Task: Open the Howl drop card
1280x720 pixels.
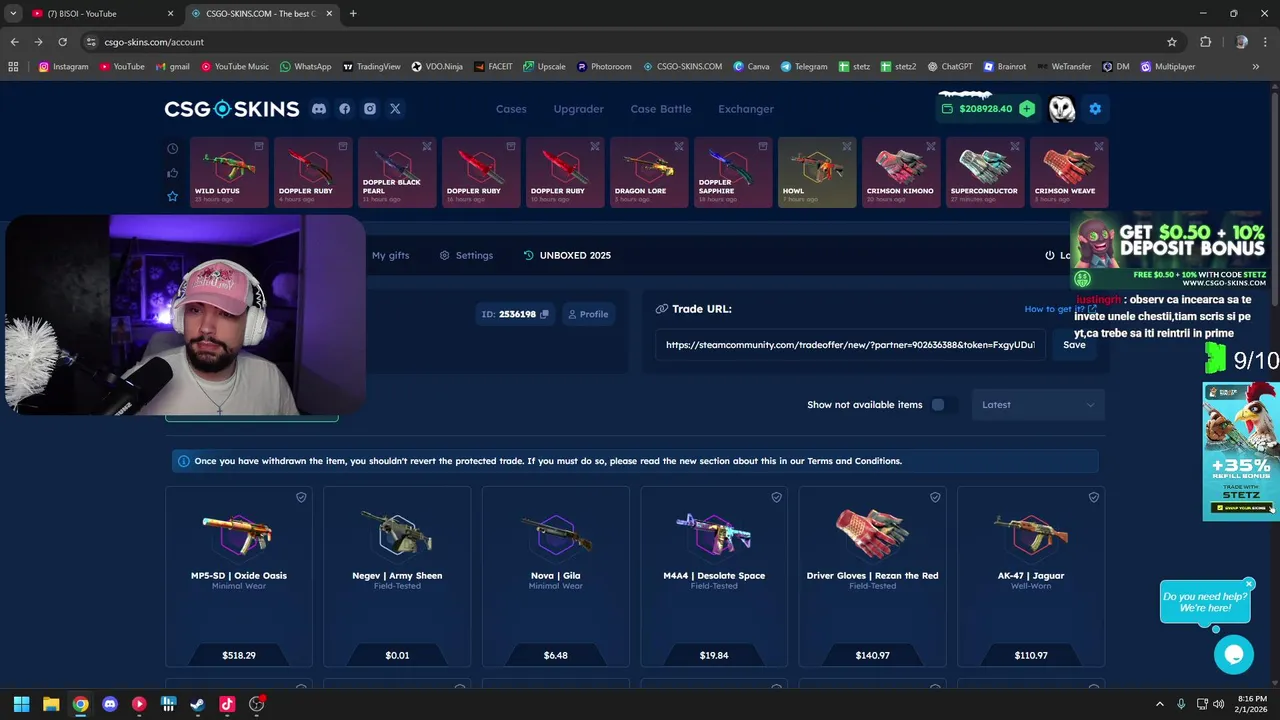Action: click(817, 172)
